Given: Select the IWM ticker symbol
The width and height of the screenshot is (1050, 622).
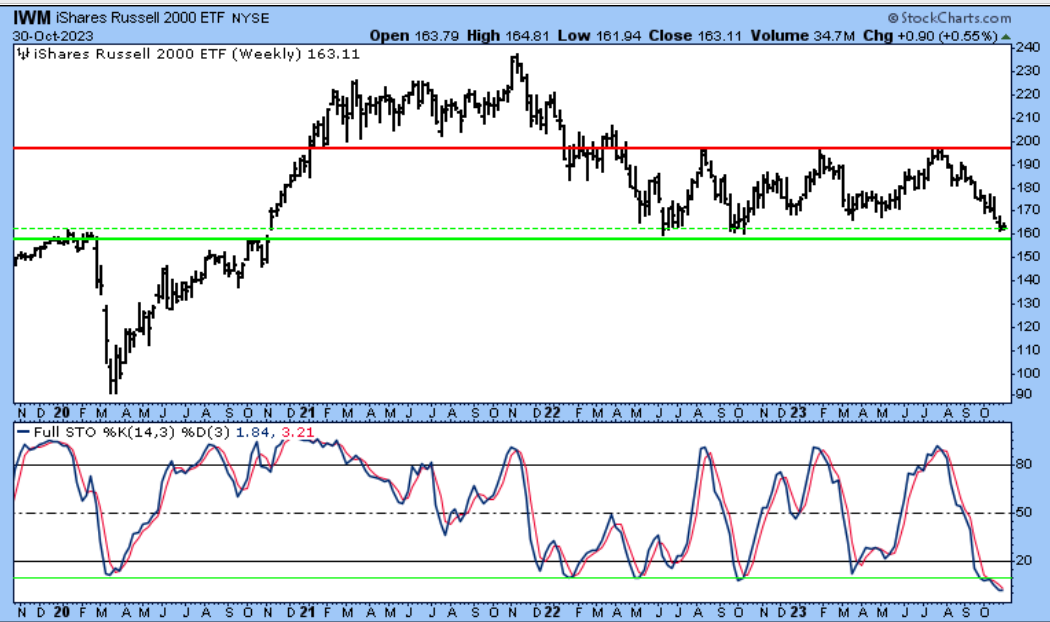Looking at the screenshot, I should [x=32, y=17].
